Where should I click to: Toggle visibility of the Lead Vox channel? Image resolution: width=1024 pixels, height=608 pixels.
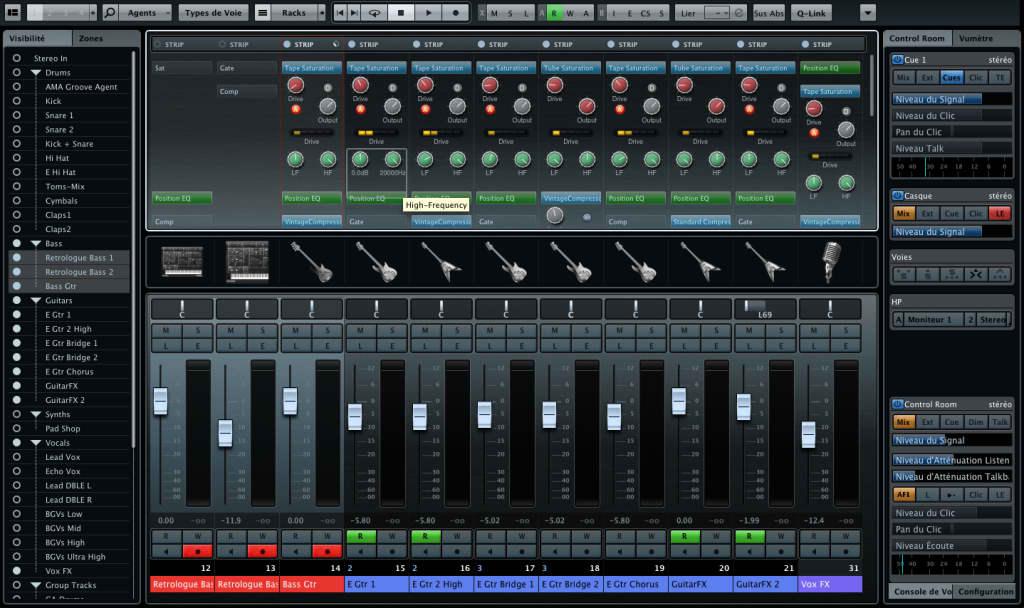(x=17, y=457)
